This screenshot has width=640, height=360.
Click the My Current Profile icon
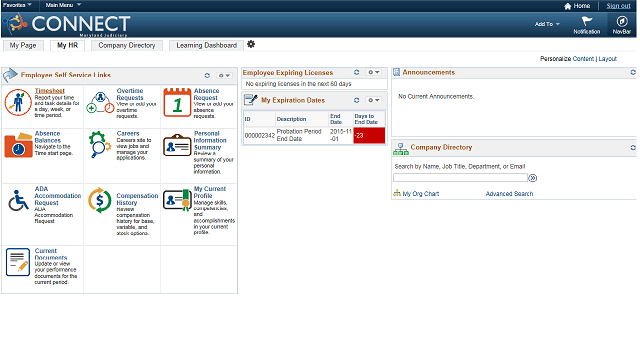[177, 200]
